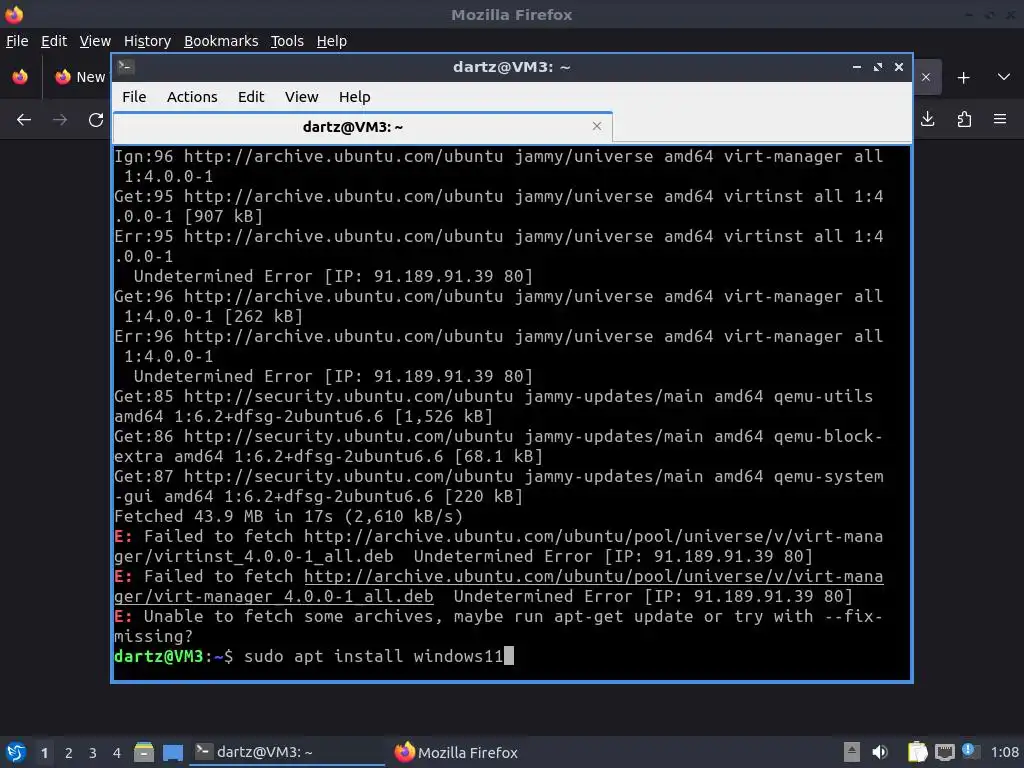This screenshot has width=1024, height=768.
Task: Open the Firefox Edit menu
Action: point(54,41)
